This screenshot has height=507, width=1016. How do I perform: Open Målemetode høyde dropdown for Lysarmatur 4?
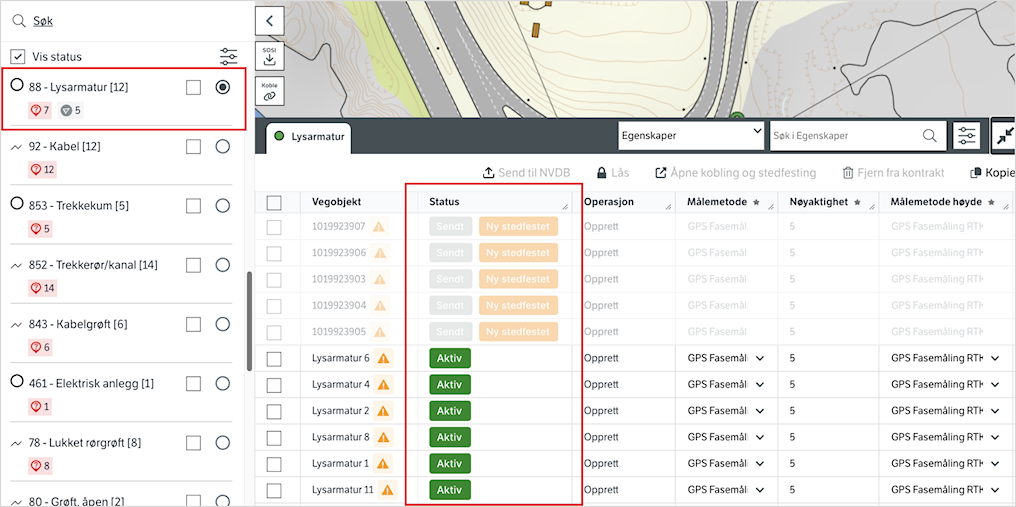995,385
